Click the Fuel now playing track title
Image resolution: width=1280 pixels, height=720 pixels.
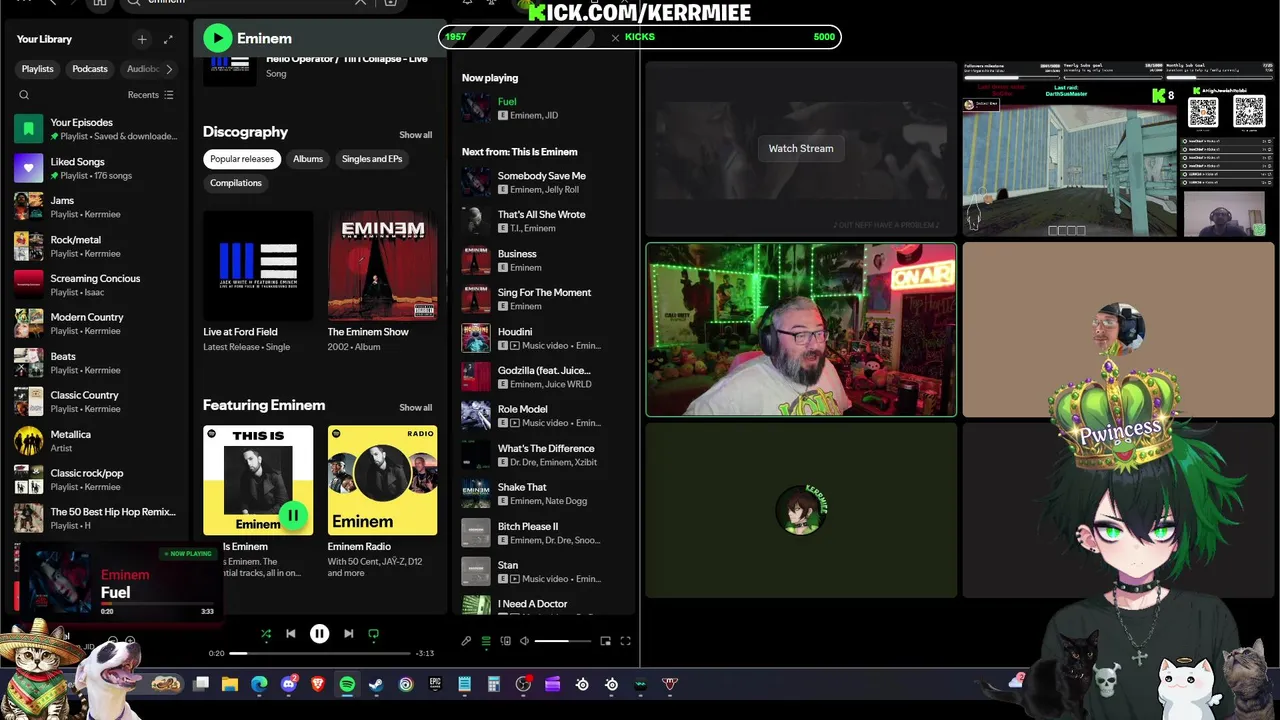507,102
